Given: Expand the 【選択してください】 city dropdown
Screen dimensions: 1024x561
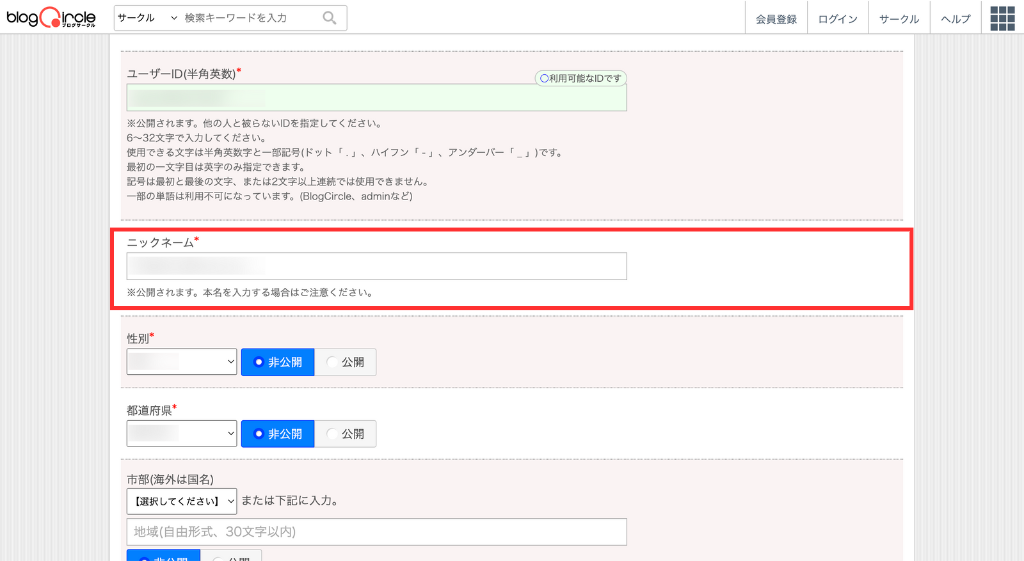Looking at the screenshot, I should [x=181, y=501].
